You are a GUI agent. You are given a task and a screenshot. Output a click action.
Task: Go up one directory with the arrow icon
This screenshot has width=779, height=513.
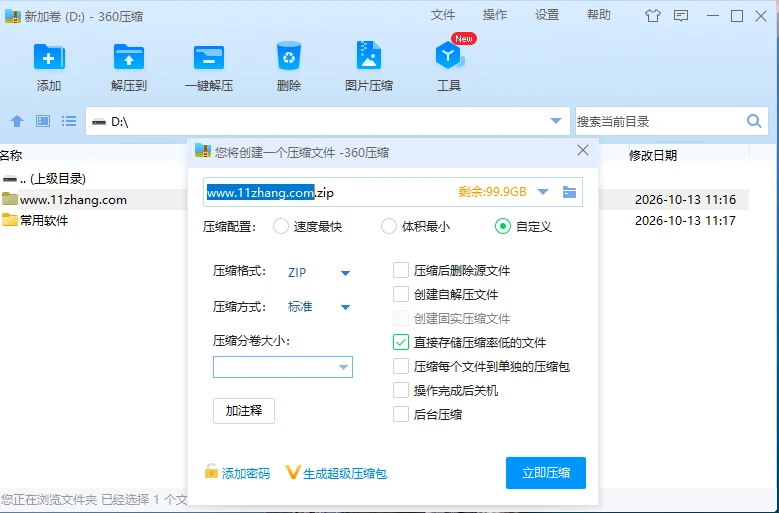pyautogui.click(x=17, y=121)
